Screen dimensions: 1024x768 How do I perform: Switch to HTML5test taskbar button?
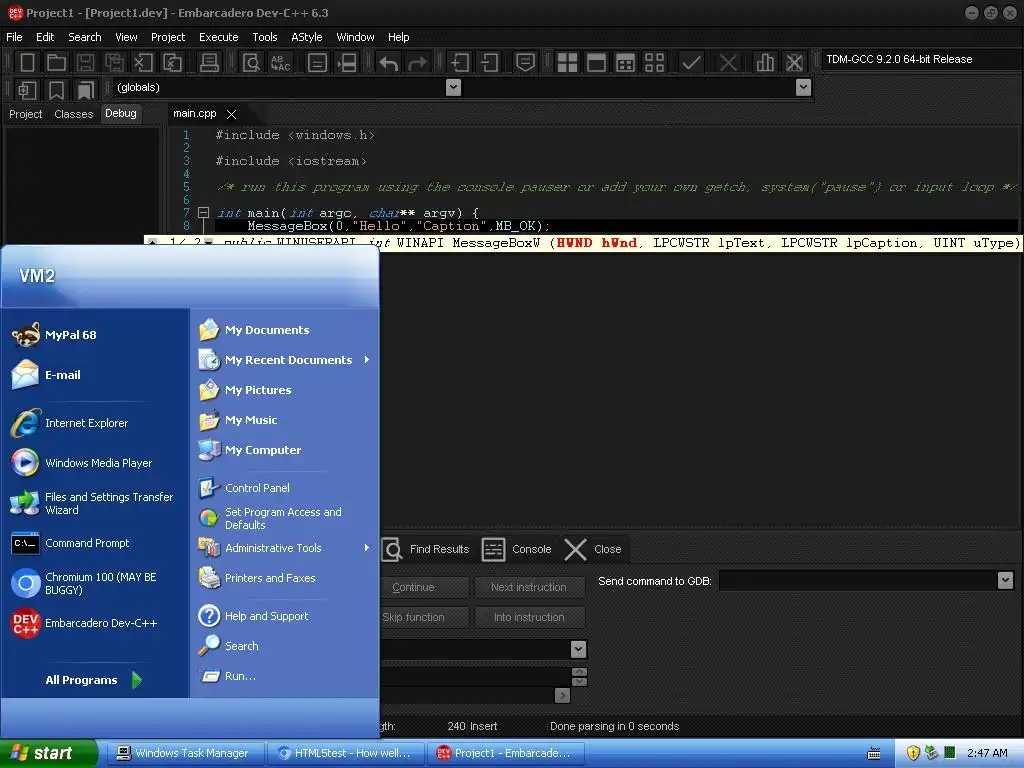coord(345,753)
